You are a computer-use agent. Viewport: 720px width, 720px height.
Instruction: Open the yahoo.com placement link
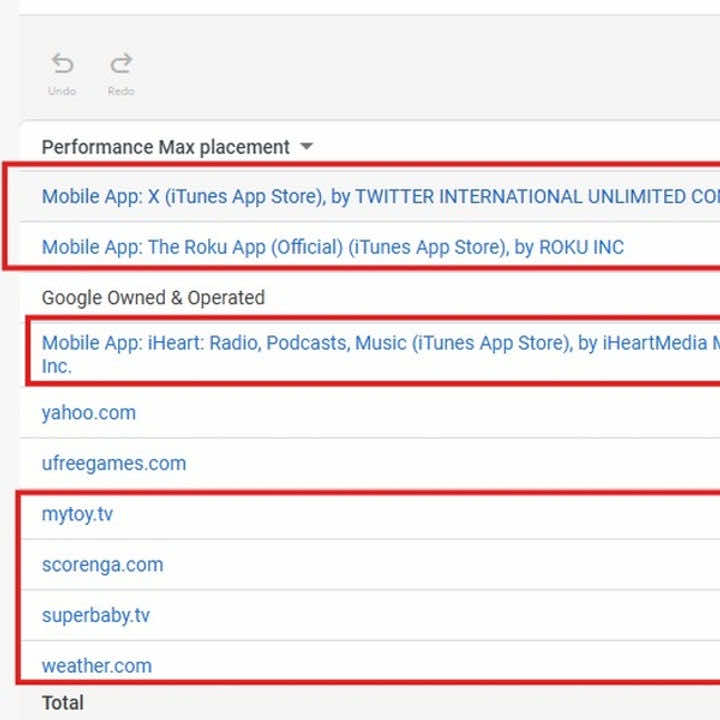[x=89, y=413]
